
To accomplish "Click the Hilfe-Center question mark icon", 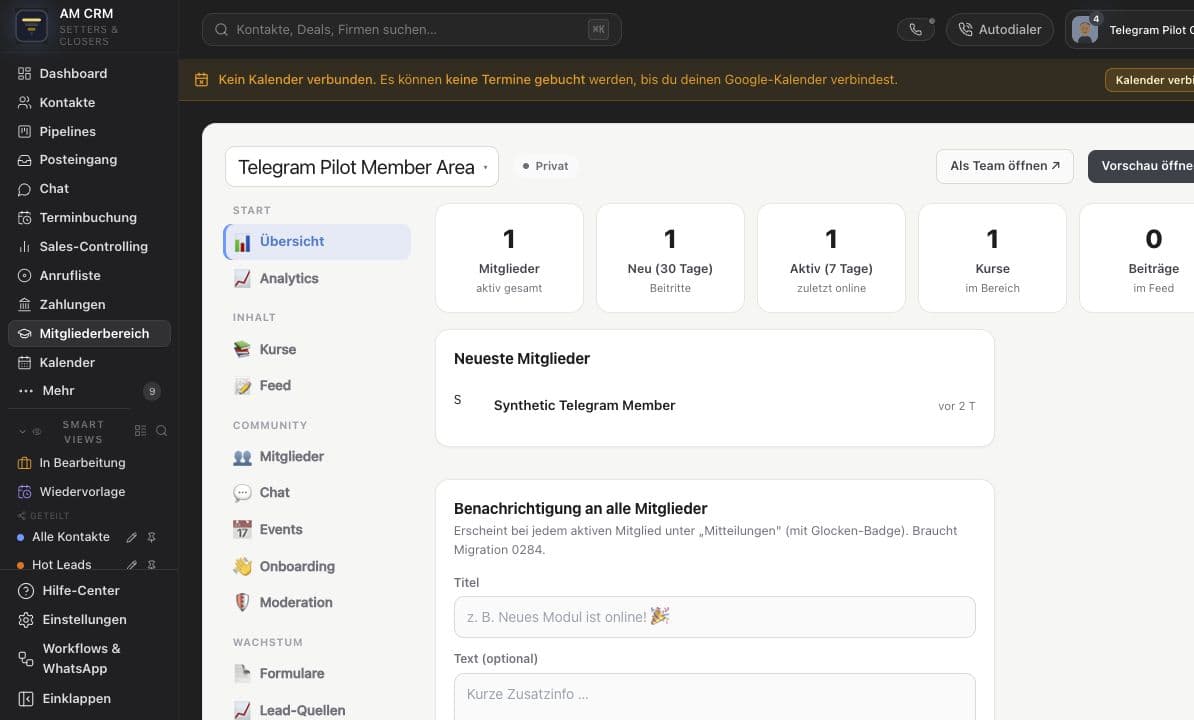I will (x=26, y=591).
